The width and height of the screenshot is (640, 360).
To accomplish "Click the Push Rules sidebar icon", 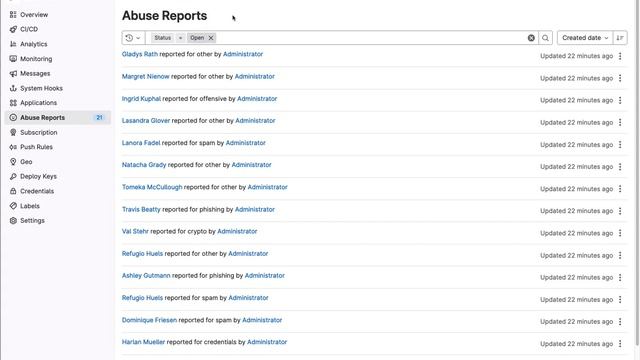I will [x=13, y=147].
